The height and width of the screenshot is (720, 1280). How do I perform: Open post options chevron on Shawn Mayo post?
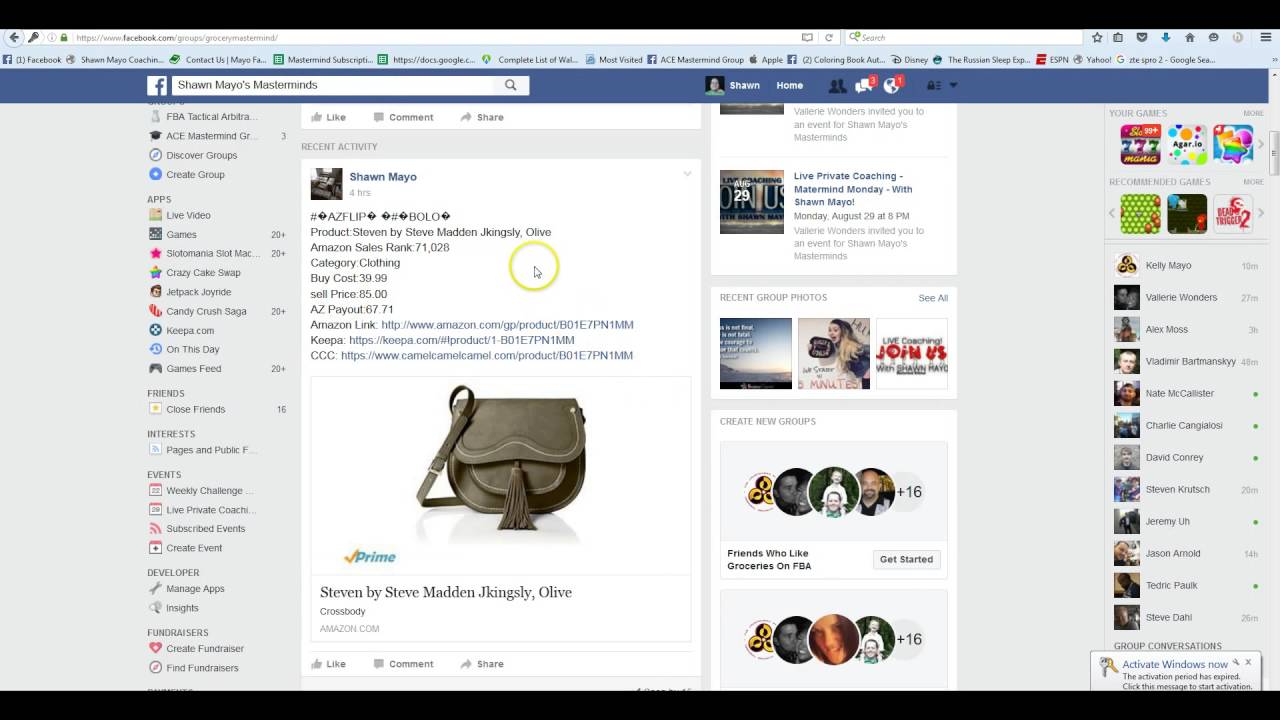(x=687, y=174)
